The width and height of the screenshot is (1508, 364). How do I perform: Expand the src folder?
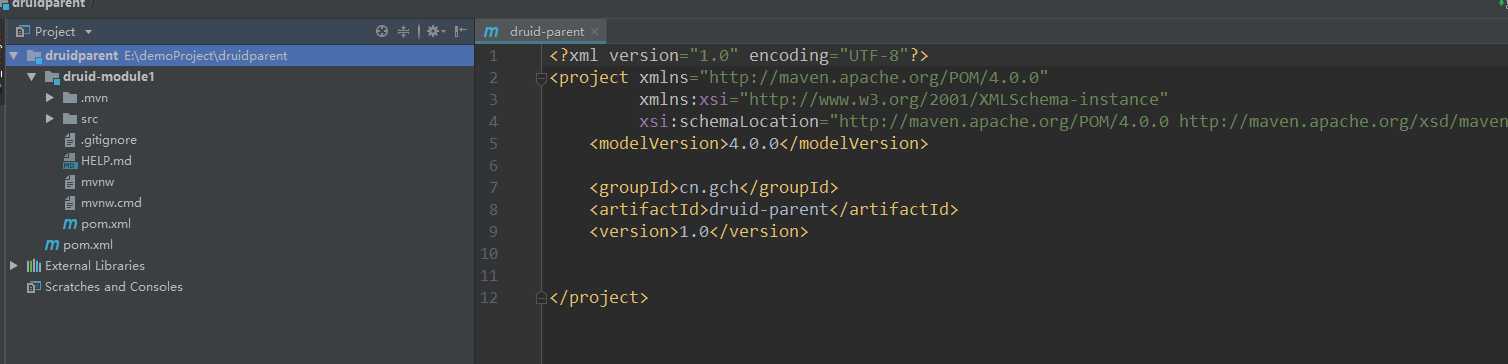pyautogui.click(x=50, y=119)
